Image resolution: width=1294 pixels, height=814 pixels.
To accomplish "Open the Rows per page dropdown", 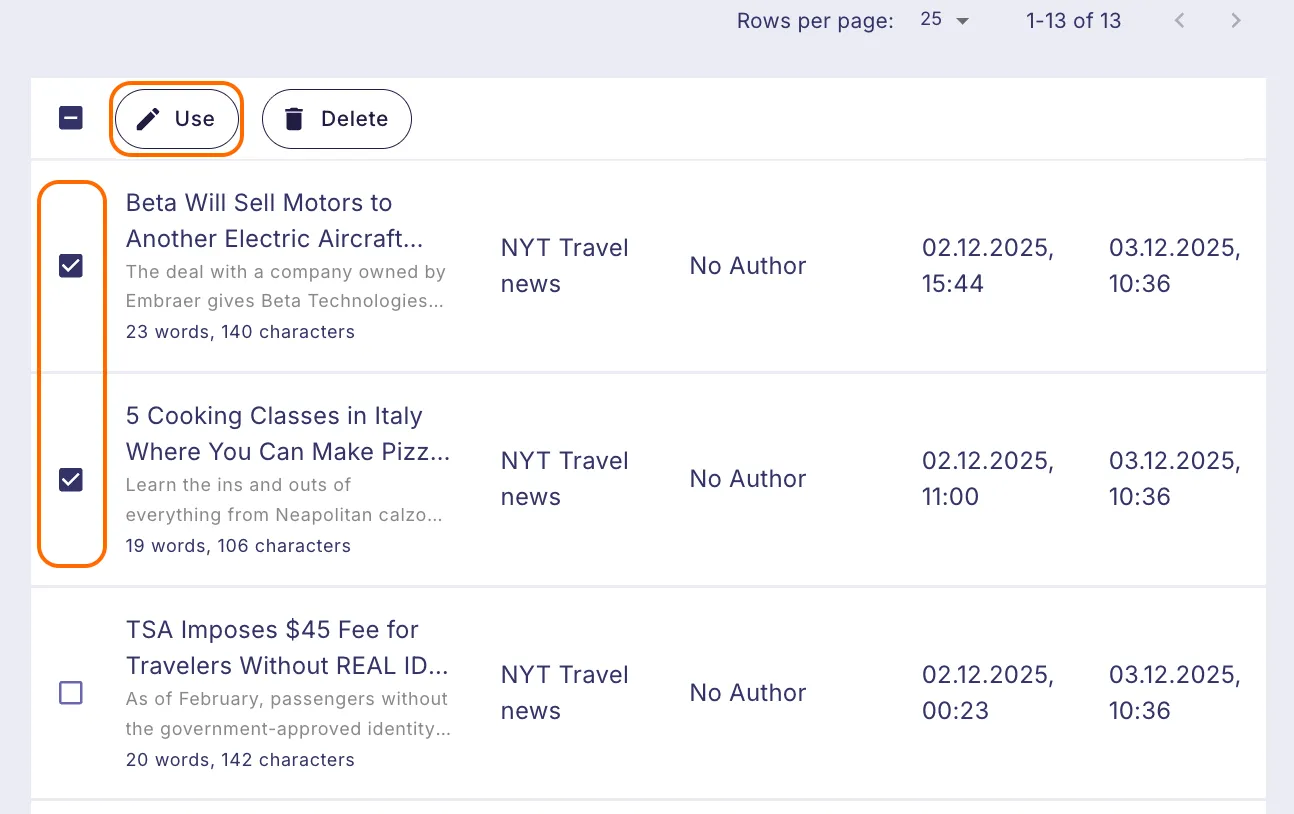I will coord(945,20).
